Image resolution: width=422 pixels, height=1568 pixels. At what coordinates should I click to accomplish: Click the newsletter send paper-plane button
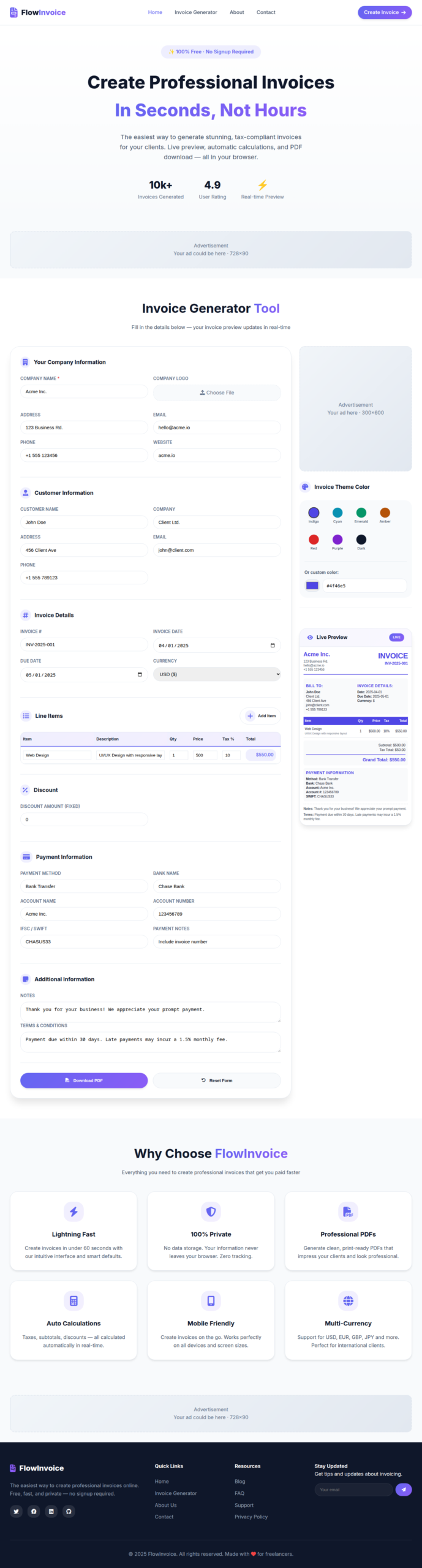[x=403, y=1489]
